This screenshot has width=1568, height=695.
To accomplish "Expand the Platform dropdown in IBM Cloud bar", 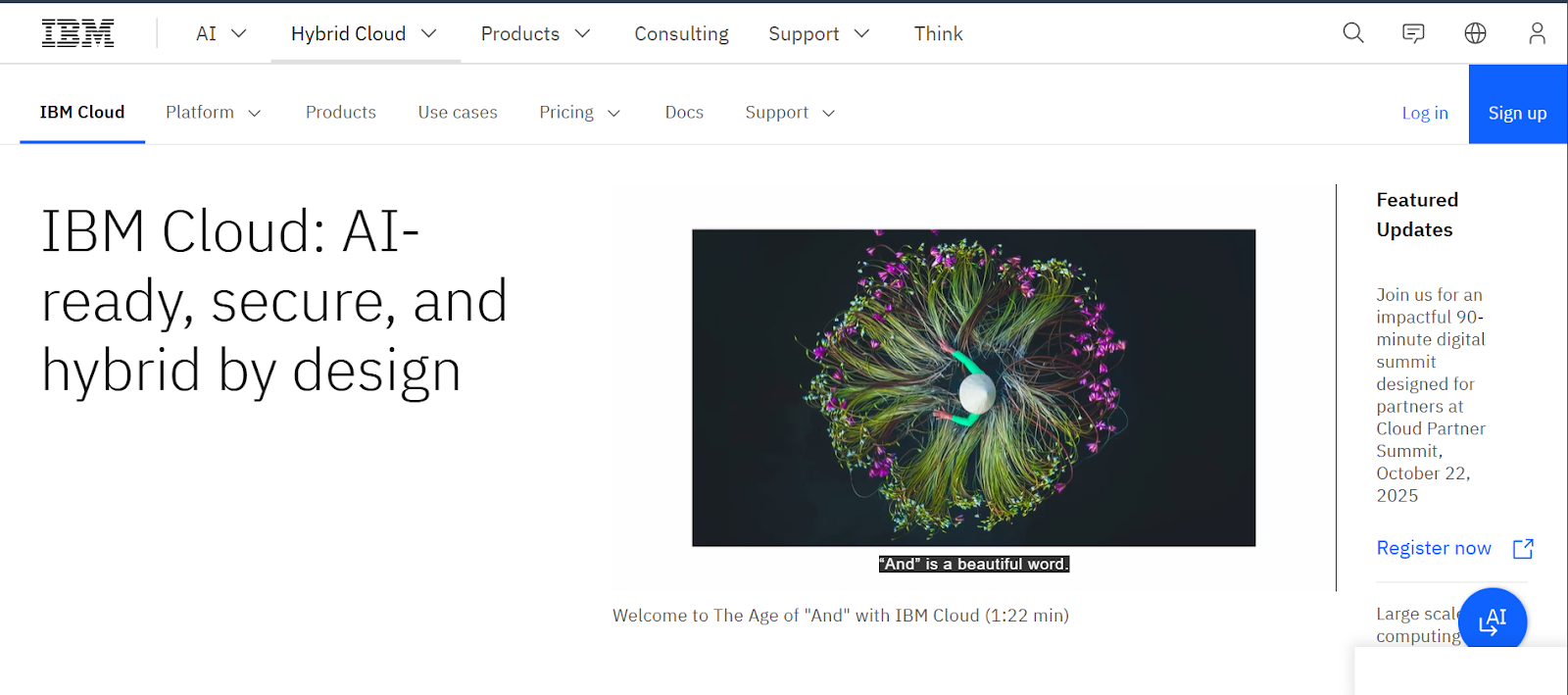I will click(214, 113).
